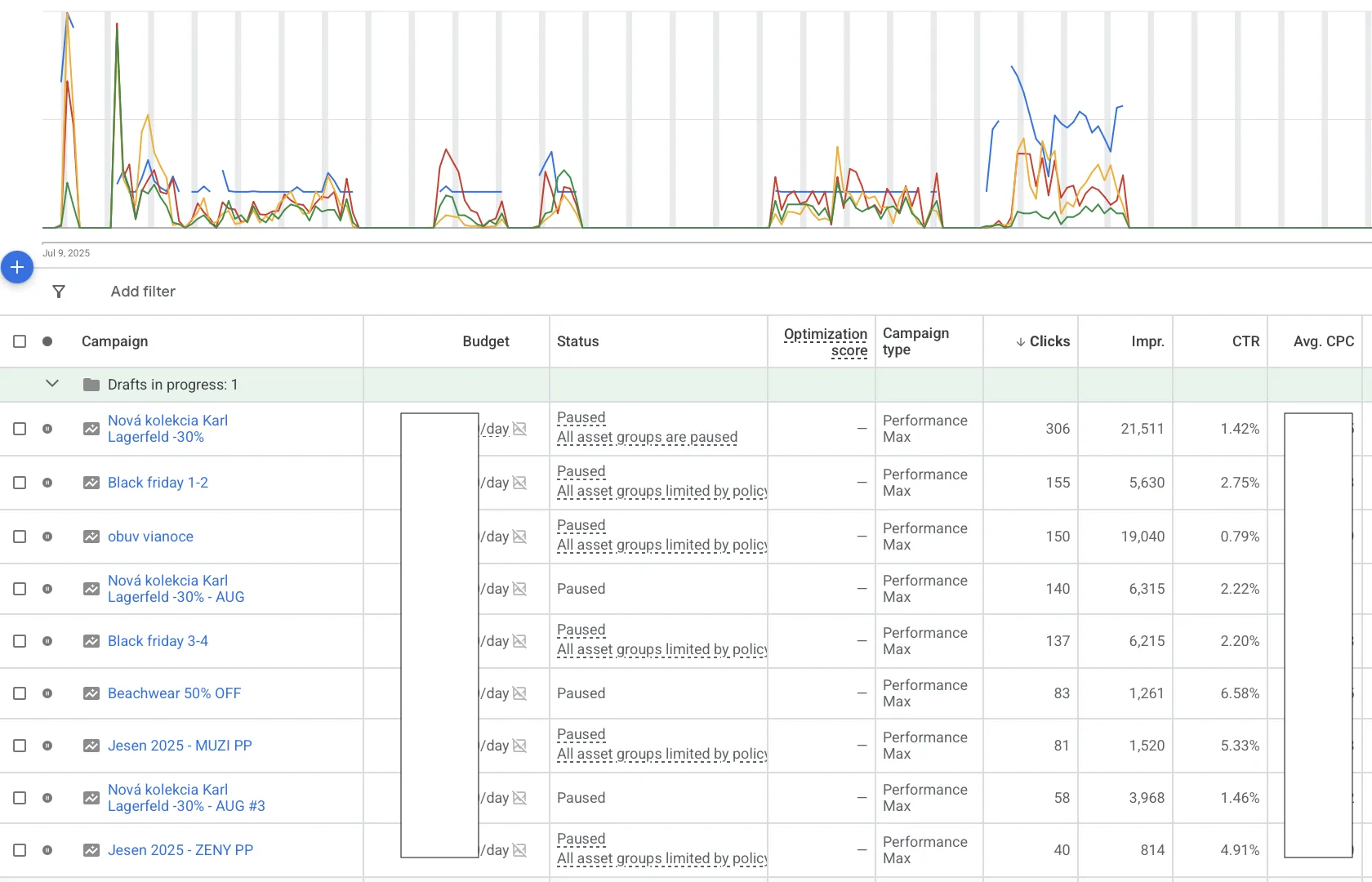Click the budget icon in Jesen 2025 - MUZI PP row
Viewport: 1372px width, 882px height.
[x=519, y=746]
